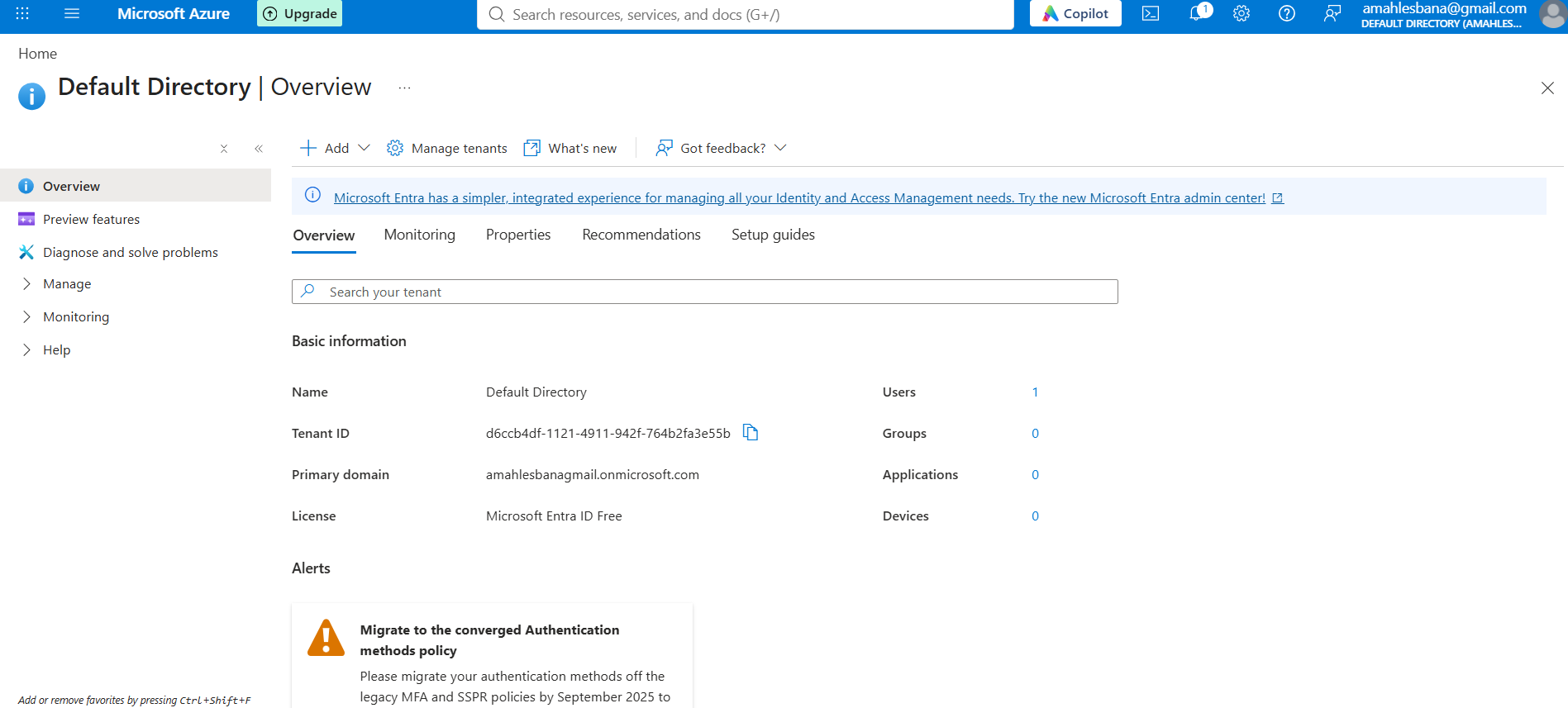
Task: Focus the Search your tenant field
Action: click(x=705, y=292)
